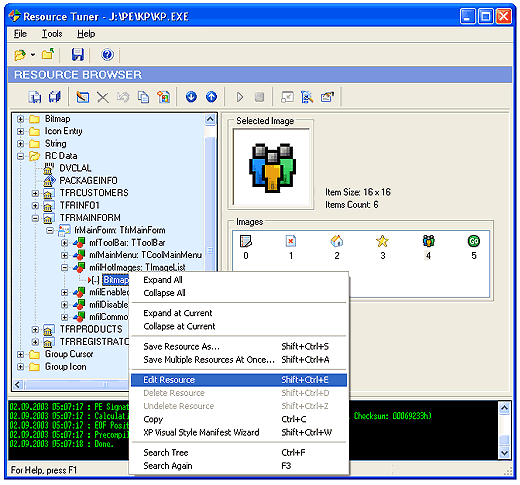Click the stop square toolbar icon
This screenshot has height=485, width=520.
click(259, 97)
